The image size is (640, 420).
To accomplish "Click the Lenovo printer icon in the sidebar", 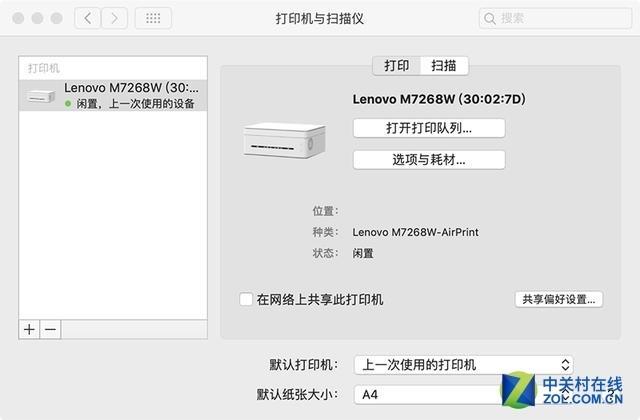I will (40, 96).
